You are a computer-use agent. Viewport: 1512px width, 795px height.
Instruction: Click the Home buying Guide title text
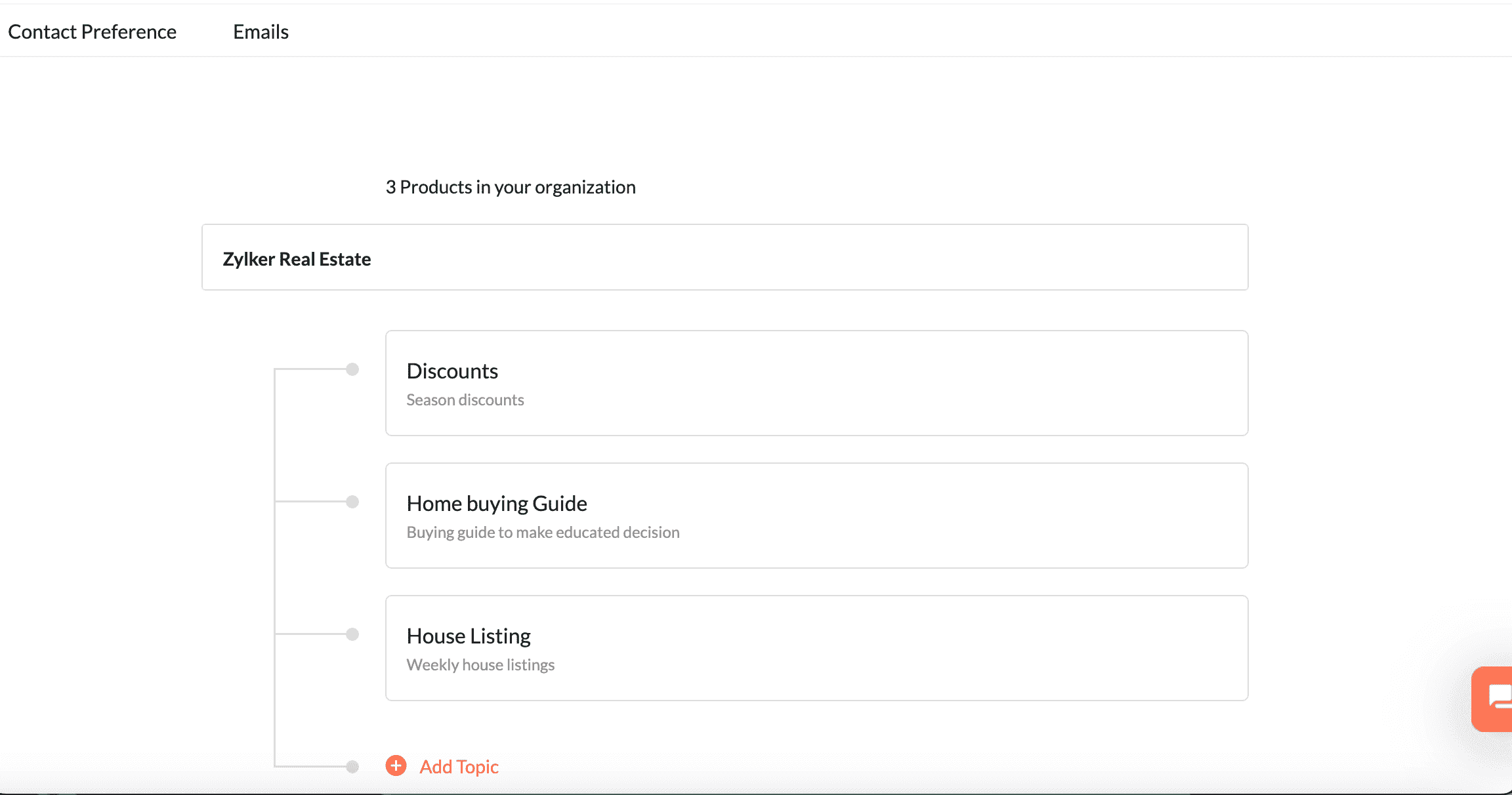click(497, 504)
